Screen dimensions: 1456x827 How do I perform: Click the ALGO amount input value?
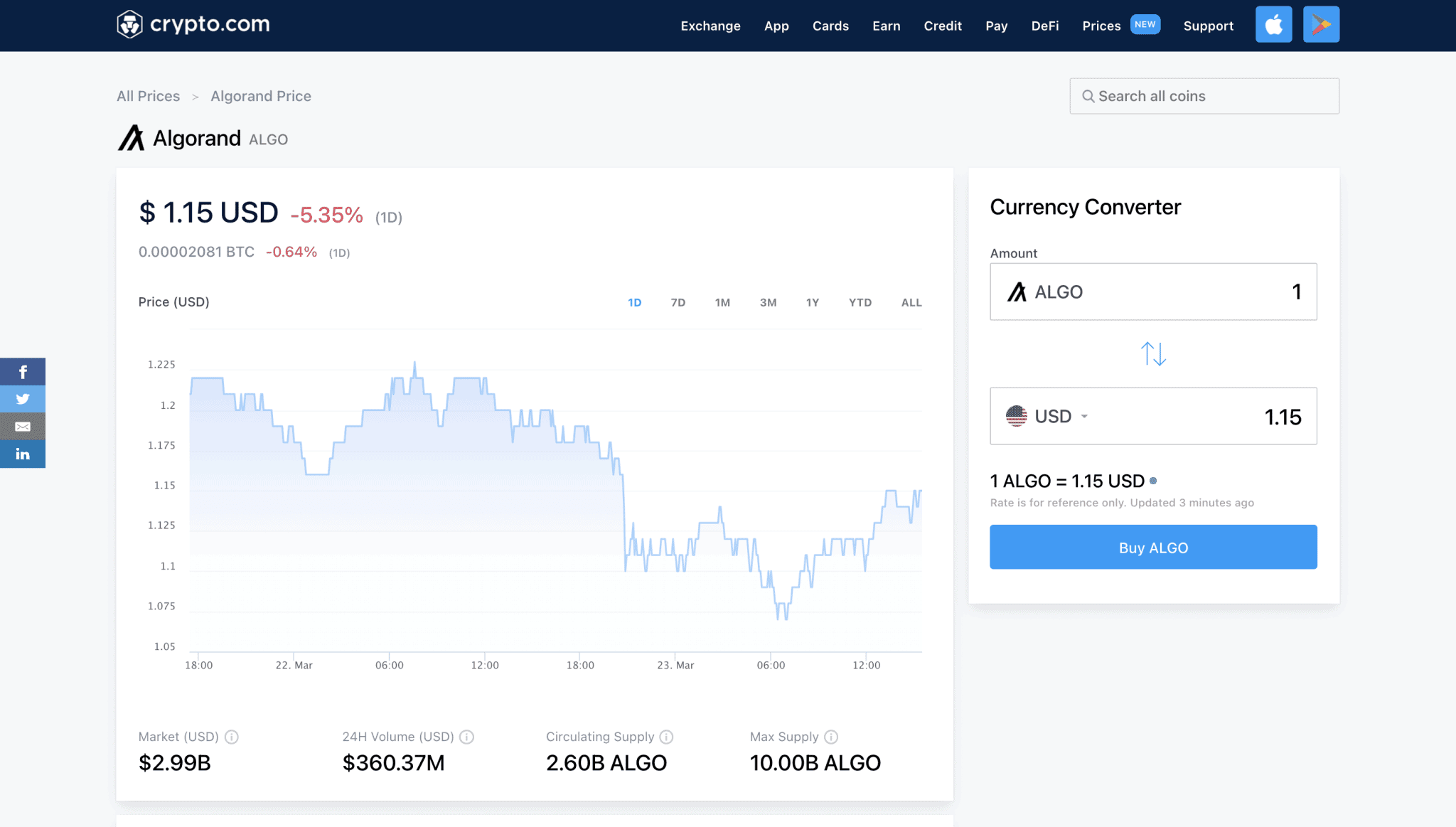(1297, 292)
